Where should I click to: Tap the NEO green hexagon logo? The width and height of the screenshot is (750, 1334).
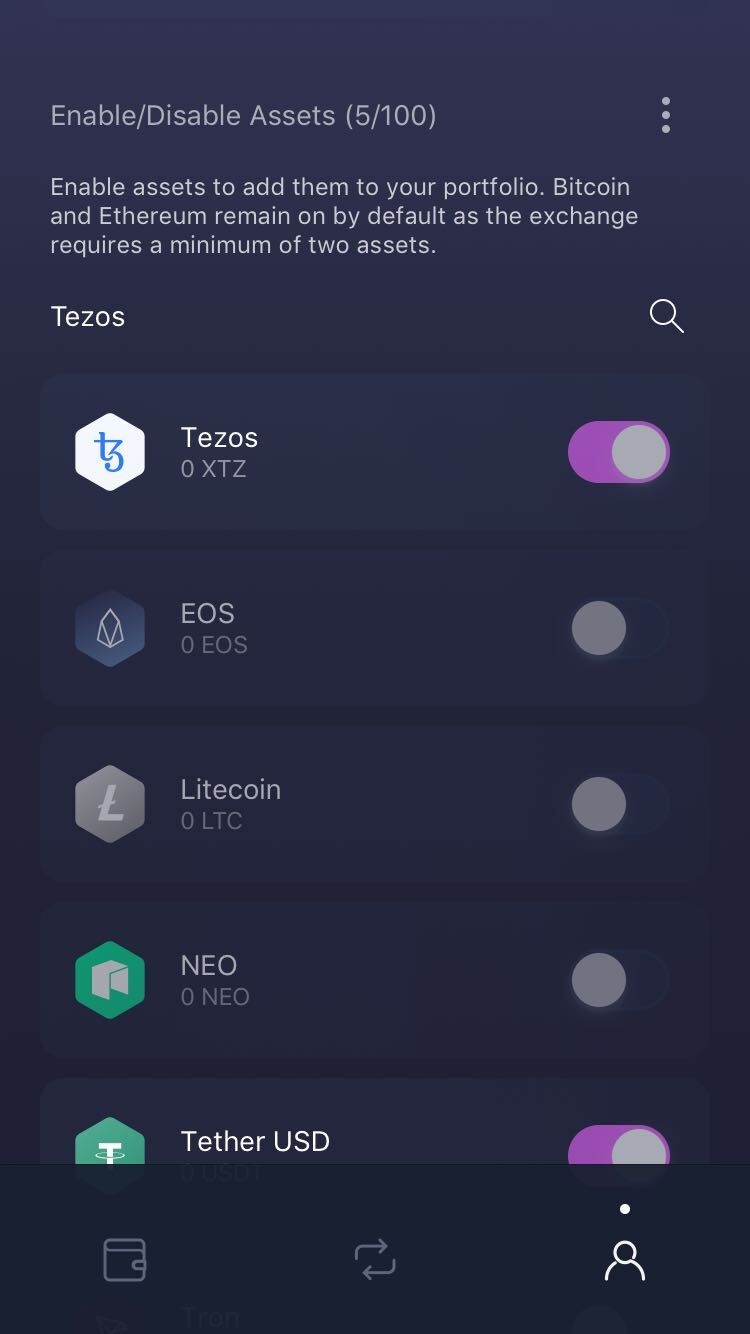[110, 980]
